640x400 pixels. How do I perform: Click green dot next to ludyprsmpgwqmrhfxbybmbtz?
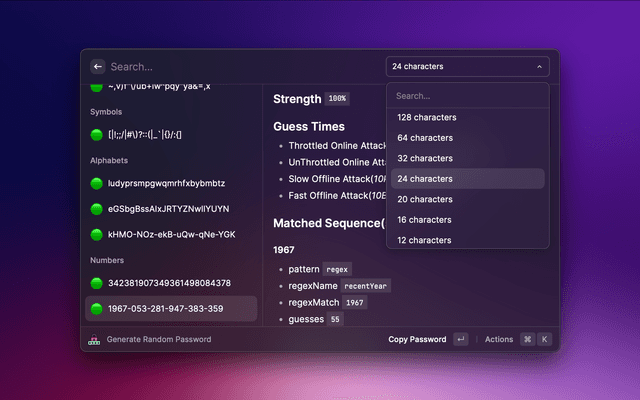pos(97,183)
